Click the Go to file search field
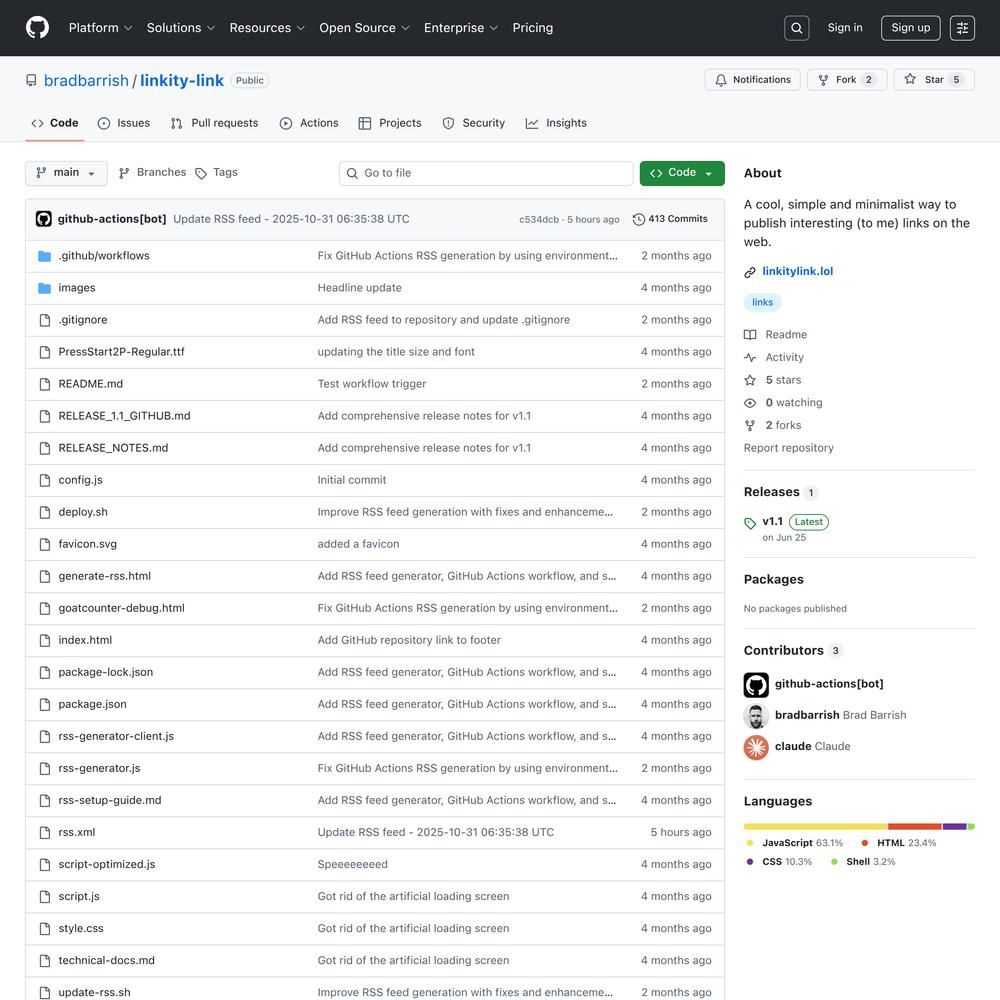This screenshot has width=1000, height=1000. pyautogui.click(x=486, y=173)
